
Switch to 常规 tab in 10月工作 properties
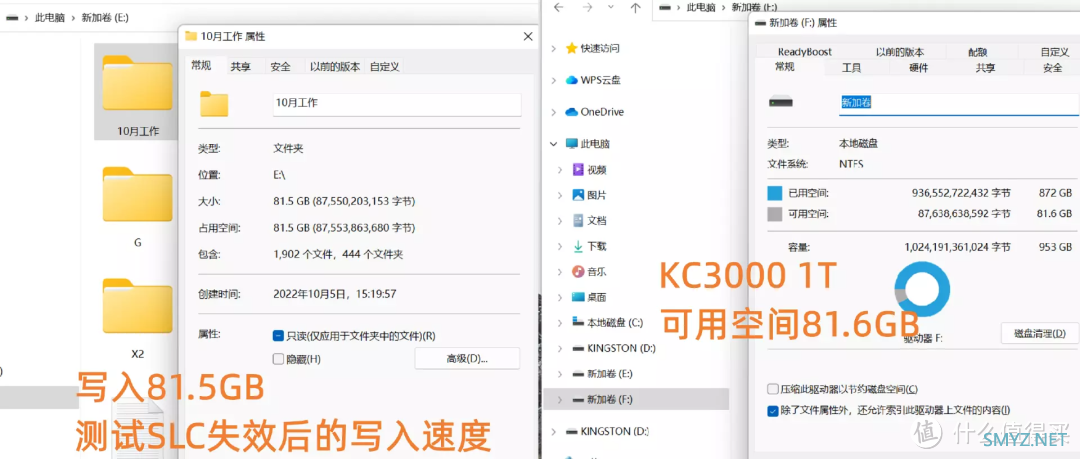click(x=202, y=65)
